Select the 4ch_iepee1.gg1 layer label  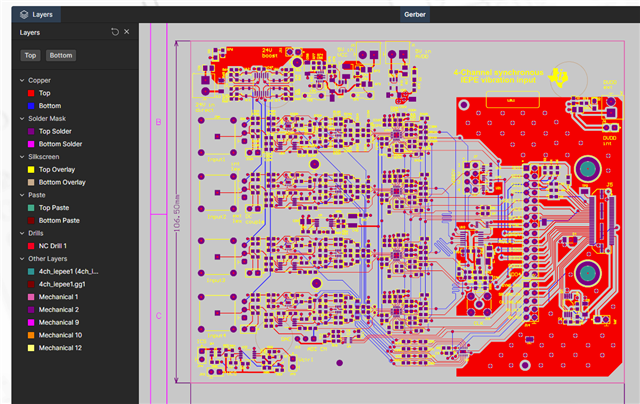62,284
